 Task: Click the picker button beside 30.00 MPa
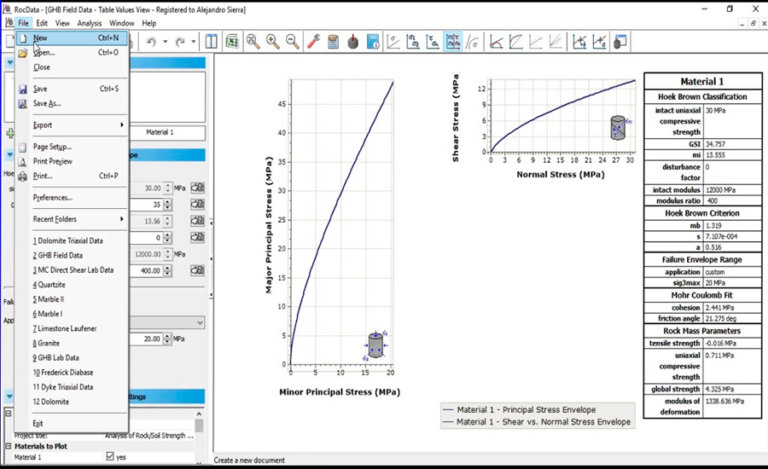(x=197, y=188)
